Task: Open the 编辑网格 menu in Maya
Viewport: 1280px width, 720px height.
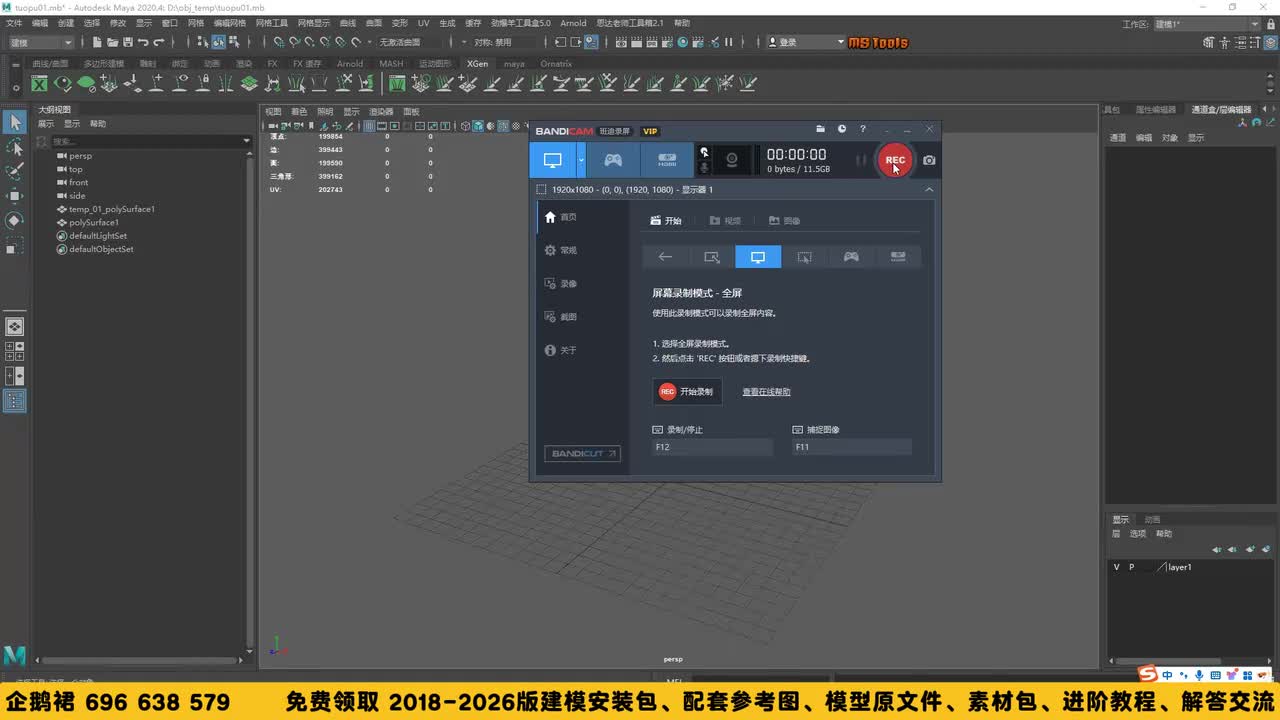Action: tap(229, 23)
